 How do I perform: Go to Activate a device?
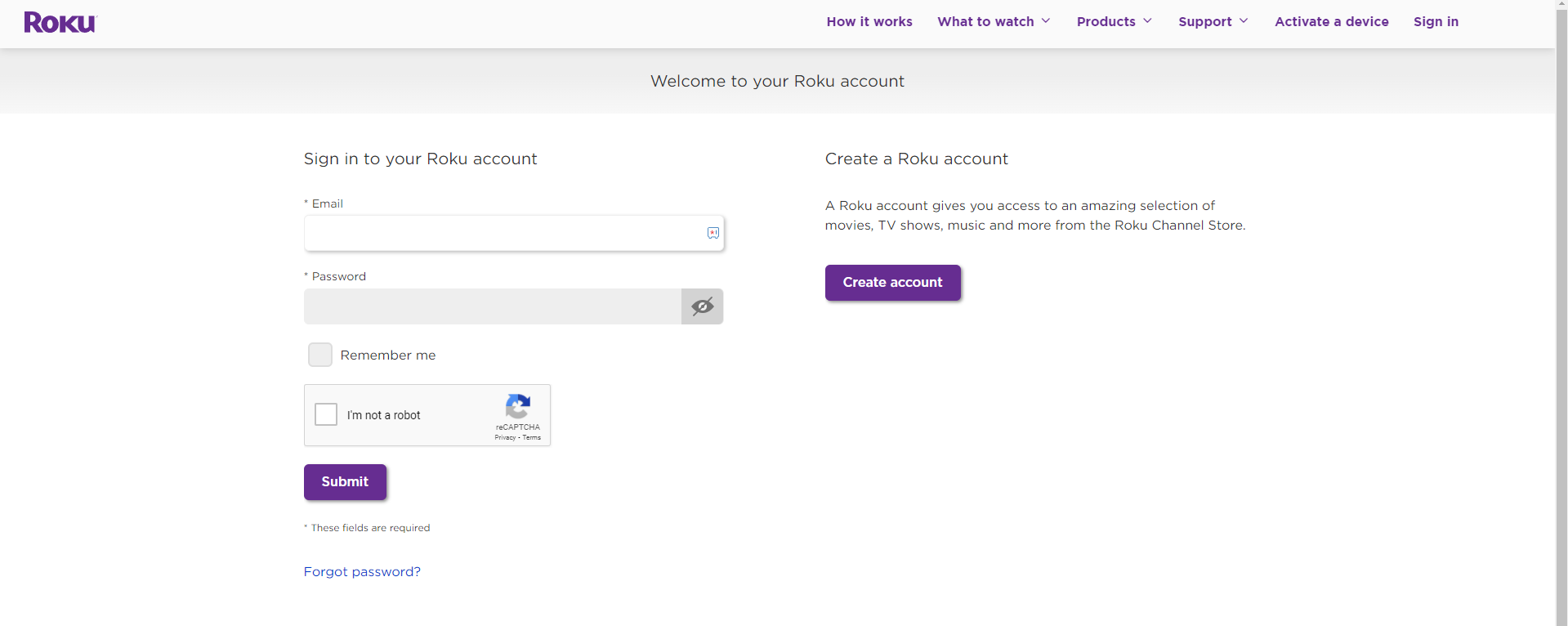tap(1332, 21)
